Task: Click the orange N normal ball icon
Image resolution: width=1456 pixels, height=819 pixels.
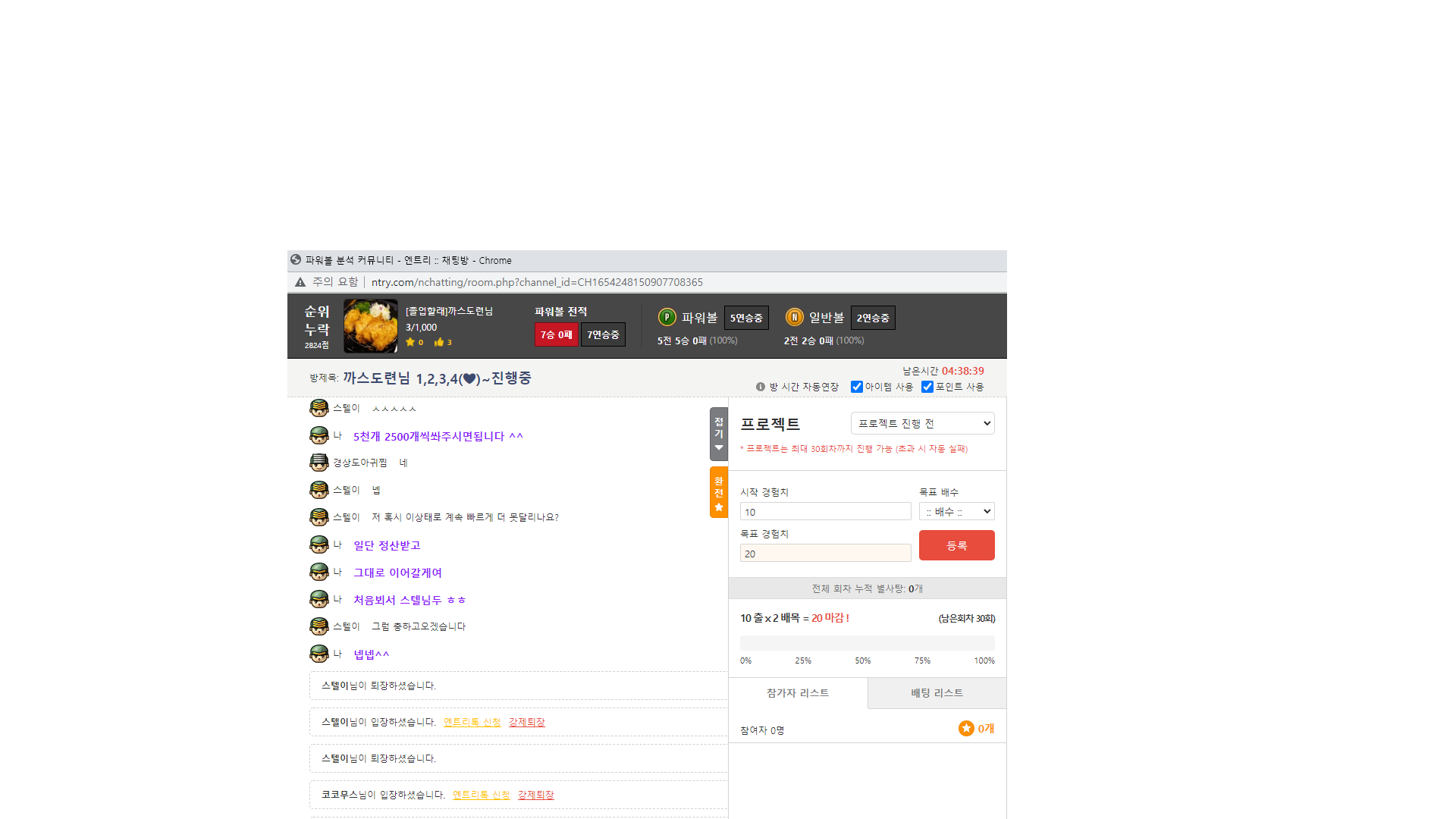Action: [x=794, y=318]
